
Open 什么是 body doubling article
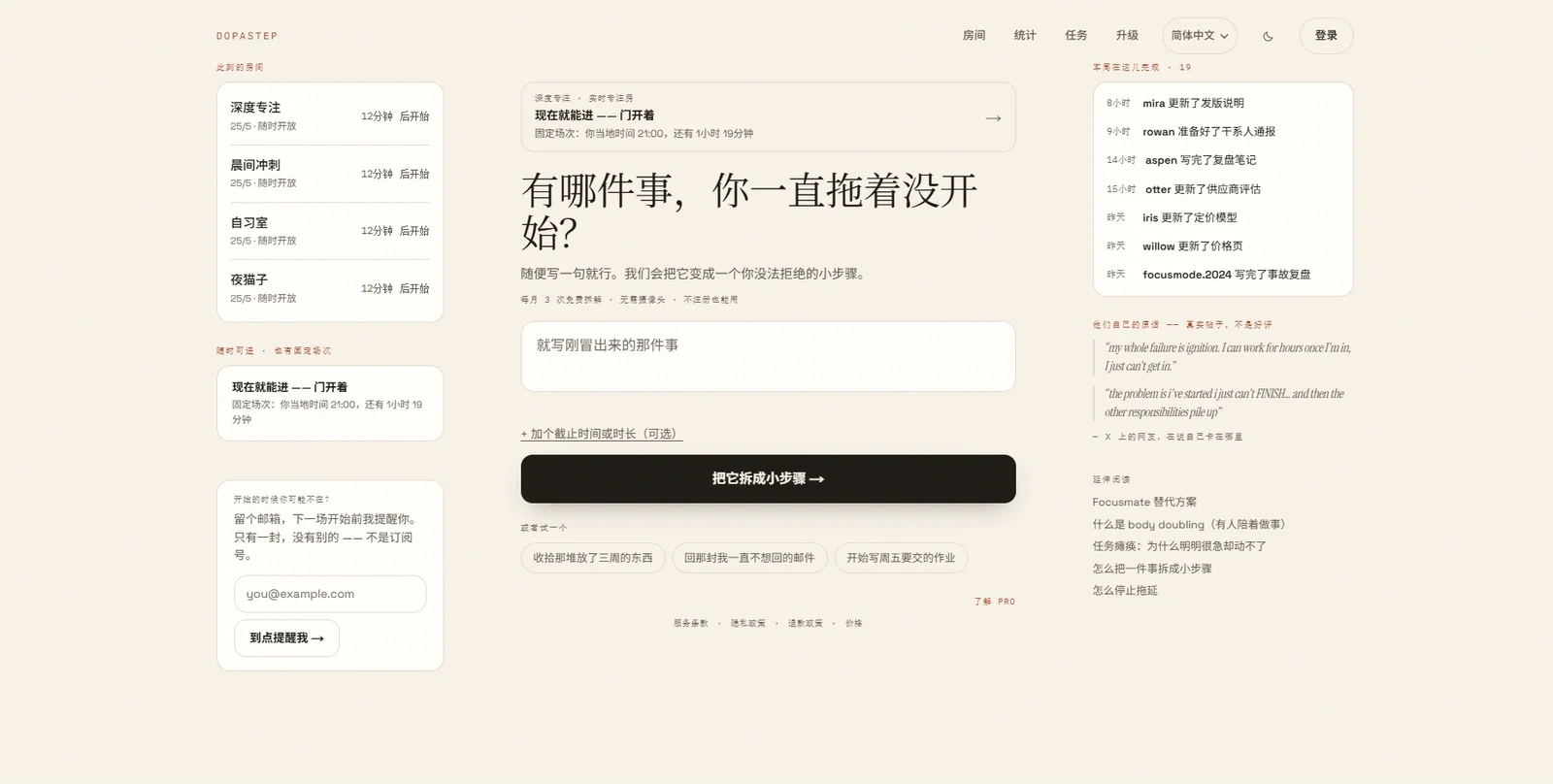[x=1189, y=524]
